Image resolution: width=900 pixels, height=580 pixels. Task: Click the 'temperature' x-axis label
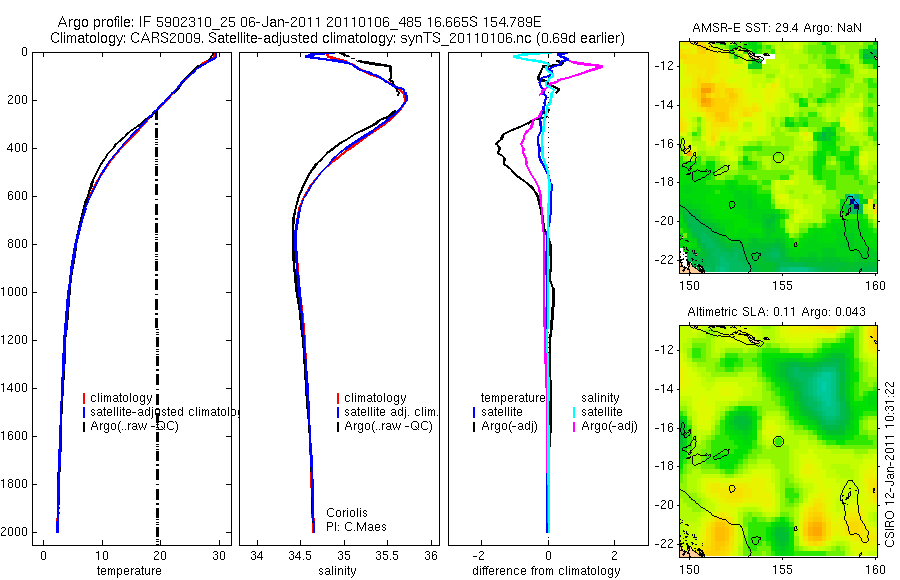pos(129,571)
